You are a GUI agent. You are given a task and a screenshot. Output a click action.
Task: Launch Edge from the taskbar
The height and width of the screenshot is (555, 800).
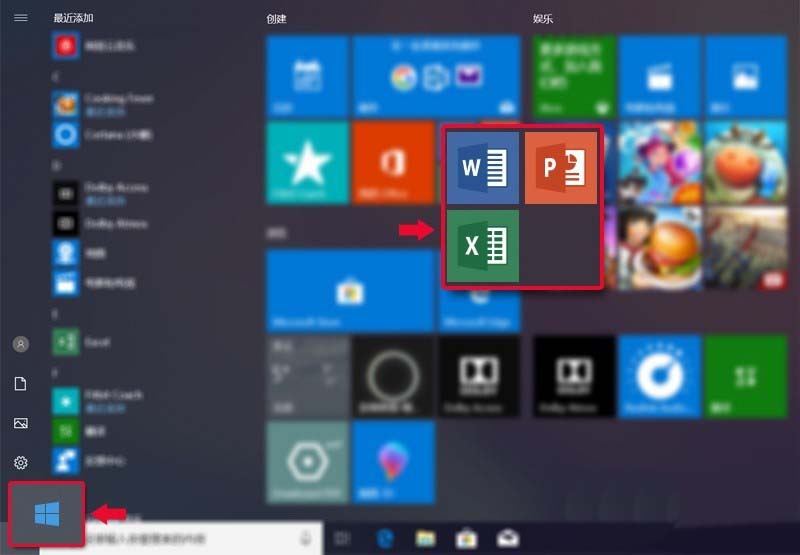[385, 538]
